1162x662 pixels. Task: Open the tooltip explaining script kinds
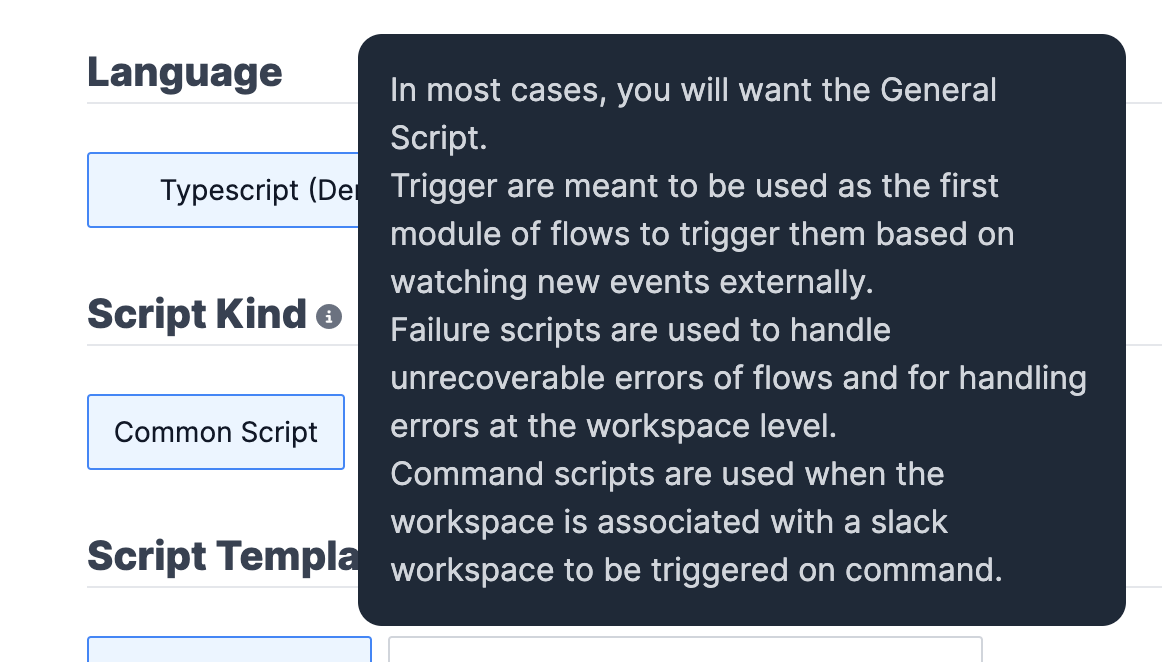330,318
